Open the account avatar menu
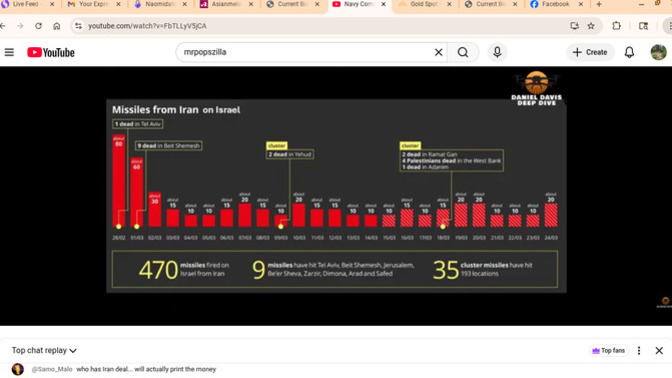Screen dimensions: 672x378 (658, 52)
